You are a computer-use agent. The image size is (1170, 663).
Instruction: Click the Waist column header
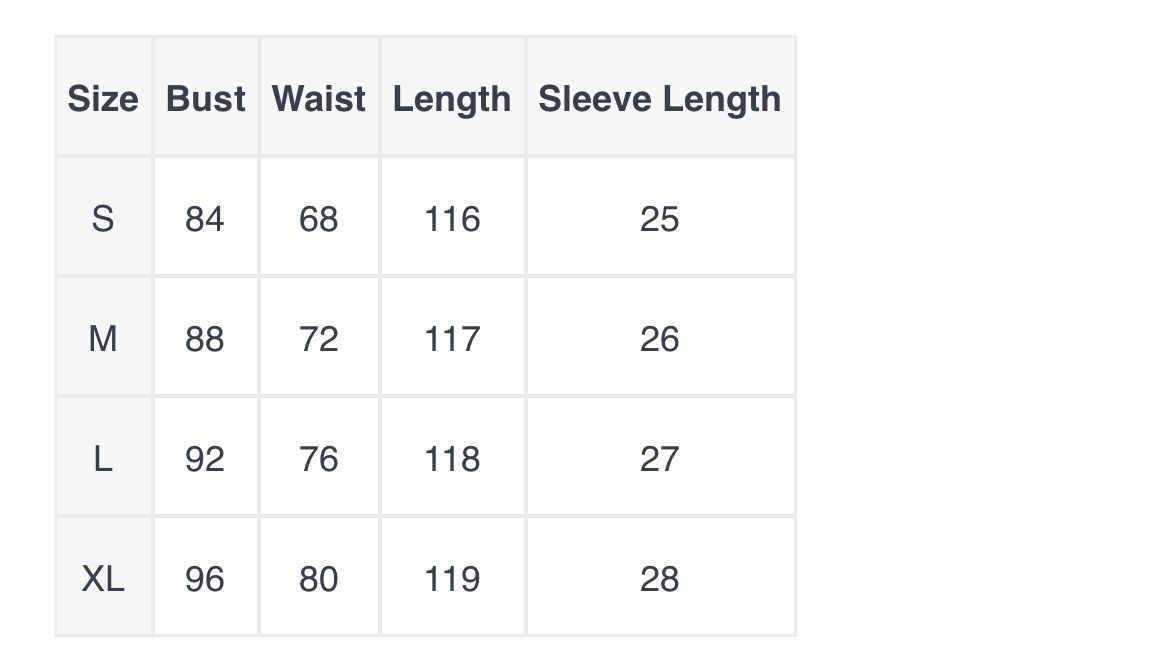coord(319,98)
